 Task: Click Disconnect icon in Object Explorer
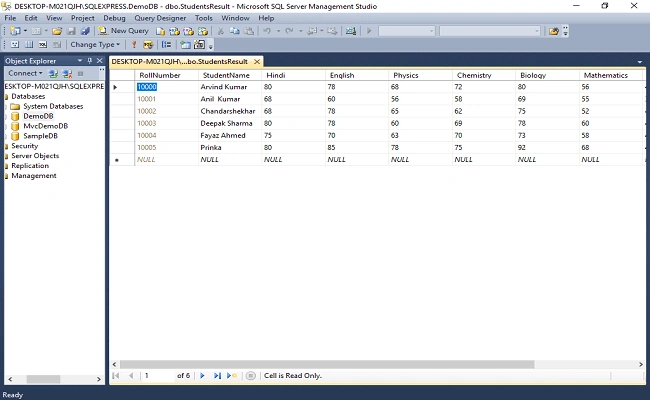(x=67, y=74)
